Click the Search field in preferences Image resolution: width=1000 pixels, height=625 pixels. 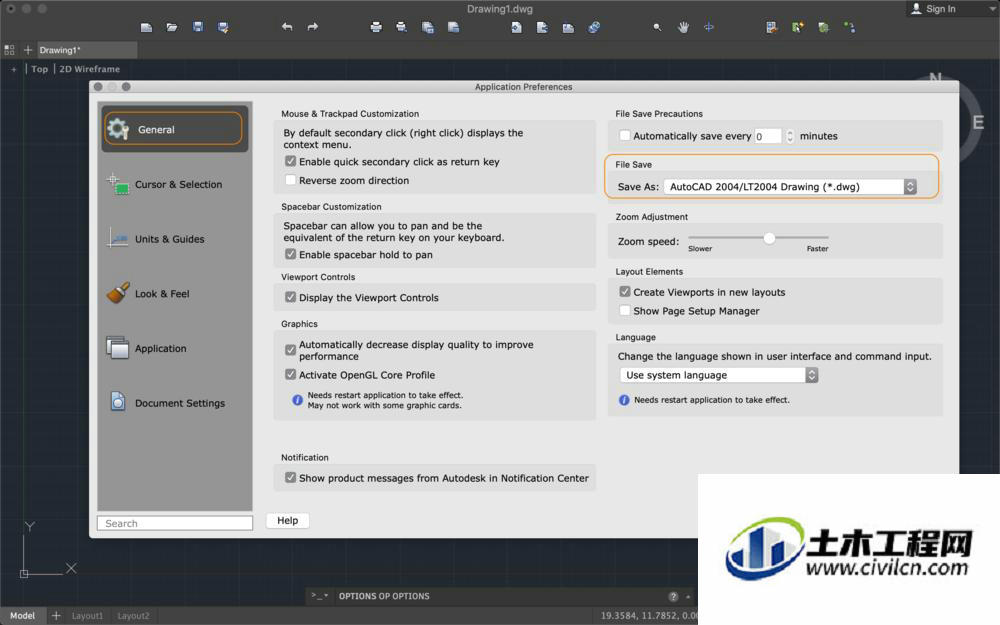[175, 523]
